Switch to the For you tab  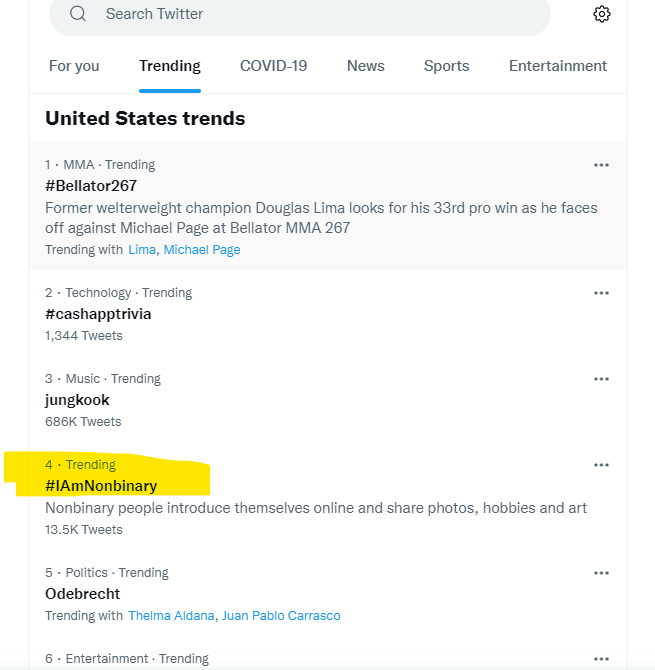[x=74, y=66]
